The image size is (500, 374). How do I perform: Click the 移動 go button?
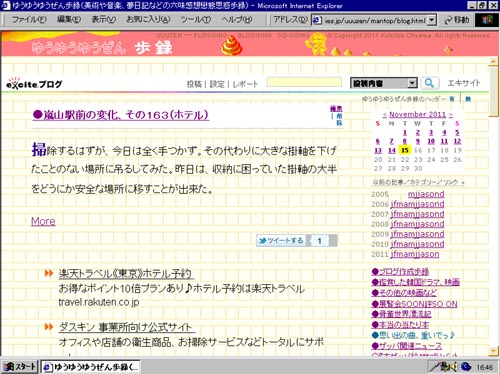point(457,20)
